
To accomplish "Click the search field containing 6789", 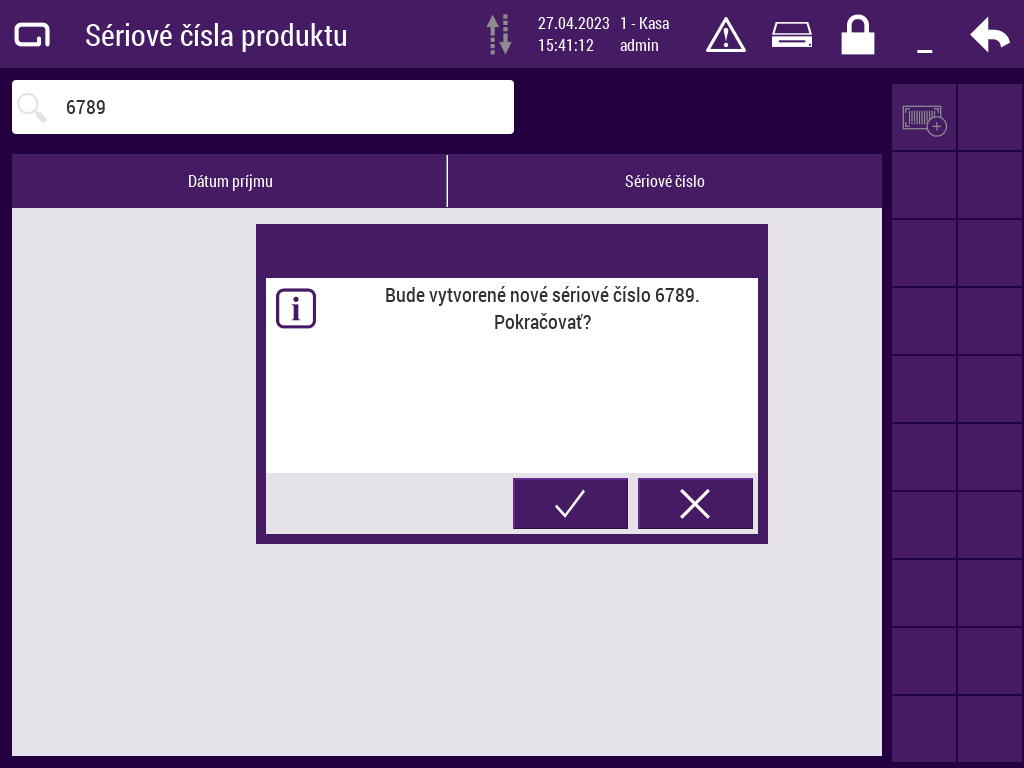I will tap(280, 107).
